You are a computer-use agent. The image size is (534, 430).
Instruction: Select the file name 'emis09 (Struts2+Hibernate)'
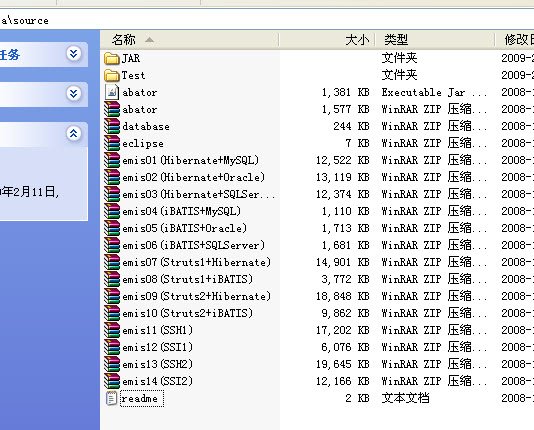(197, 297)
